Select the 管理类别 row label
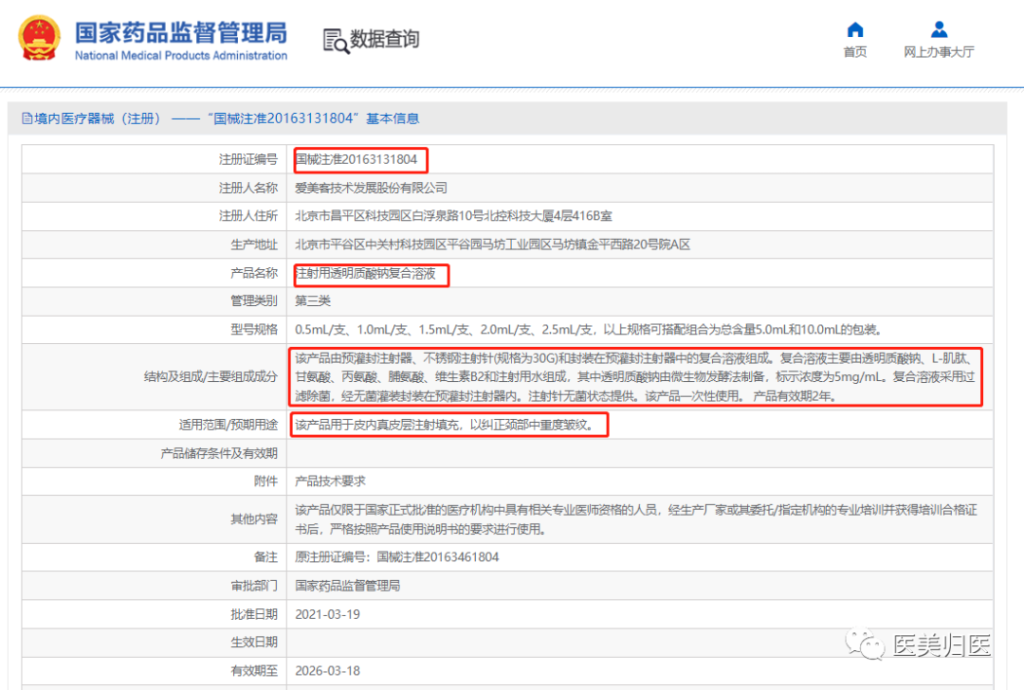1024x690 pixels. [254, 301]
